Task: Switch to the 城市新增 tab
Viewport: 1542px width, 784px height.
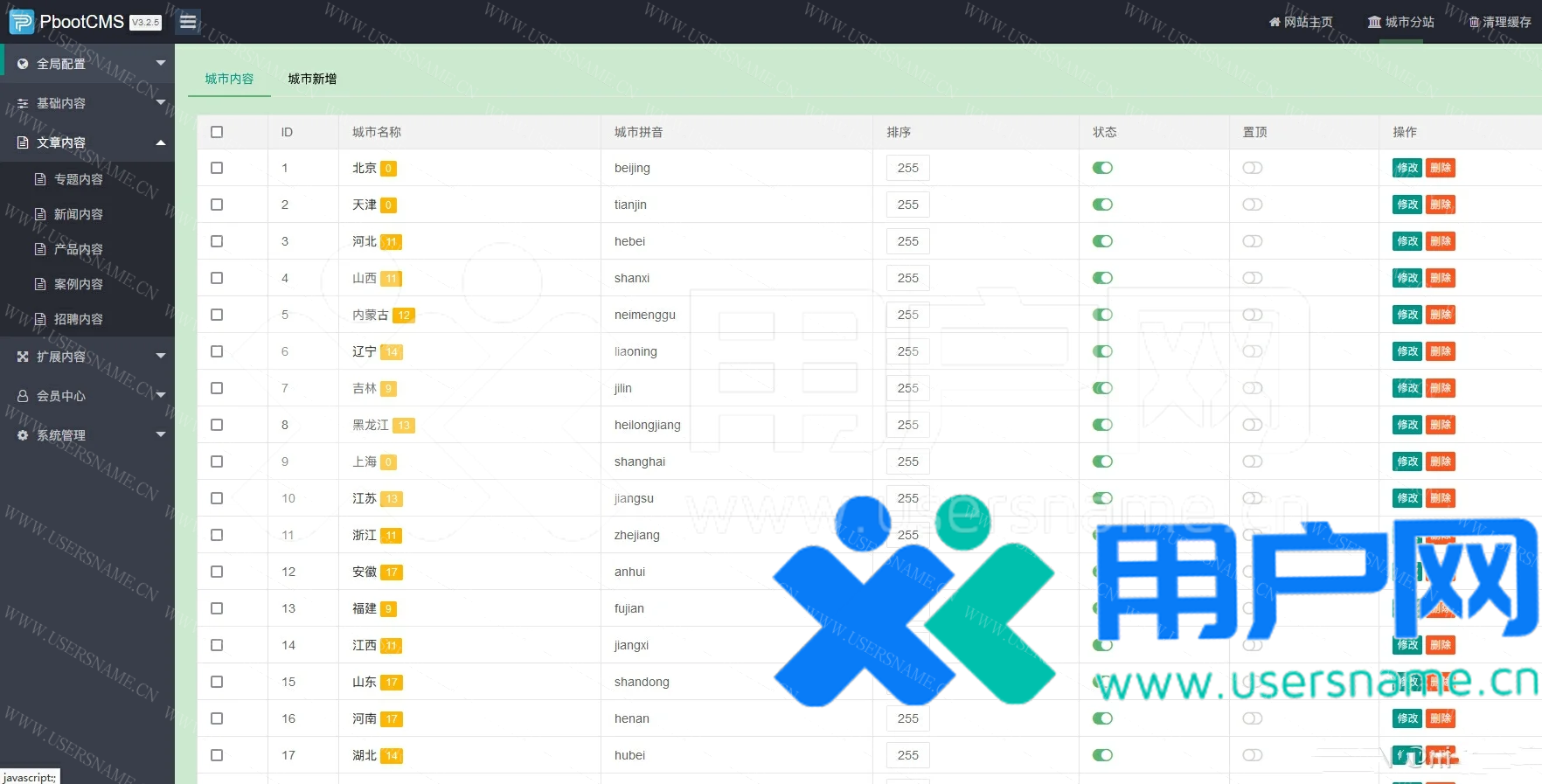Action: tap(312, 79)
